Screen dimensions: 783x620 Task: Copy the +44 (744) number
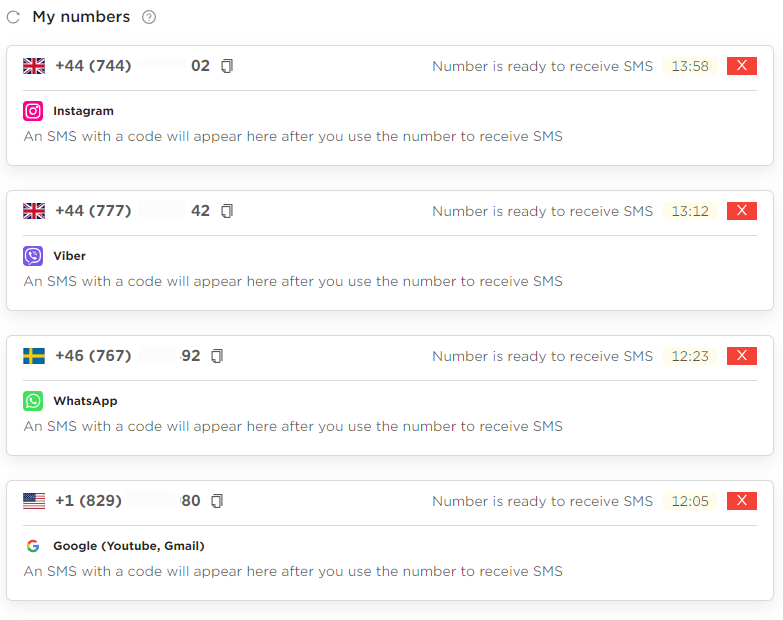point(227,66)
